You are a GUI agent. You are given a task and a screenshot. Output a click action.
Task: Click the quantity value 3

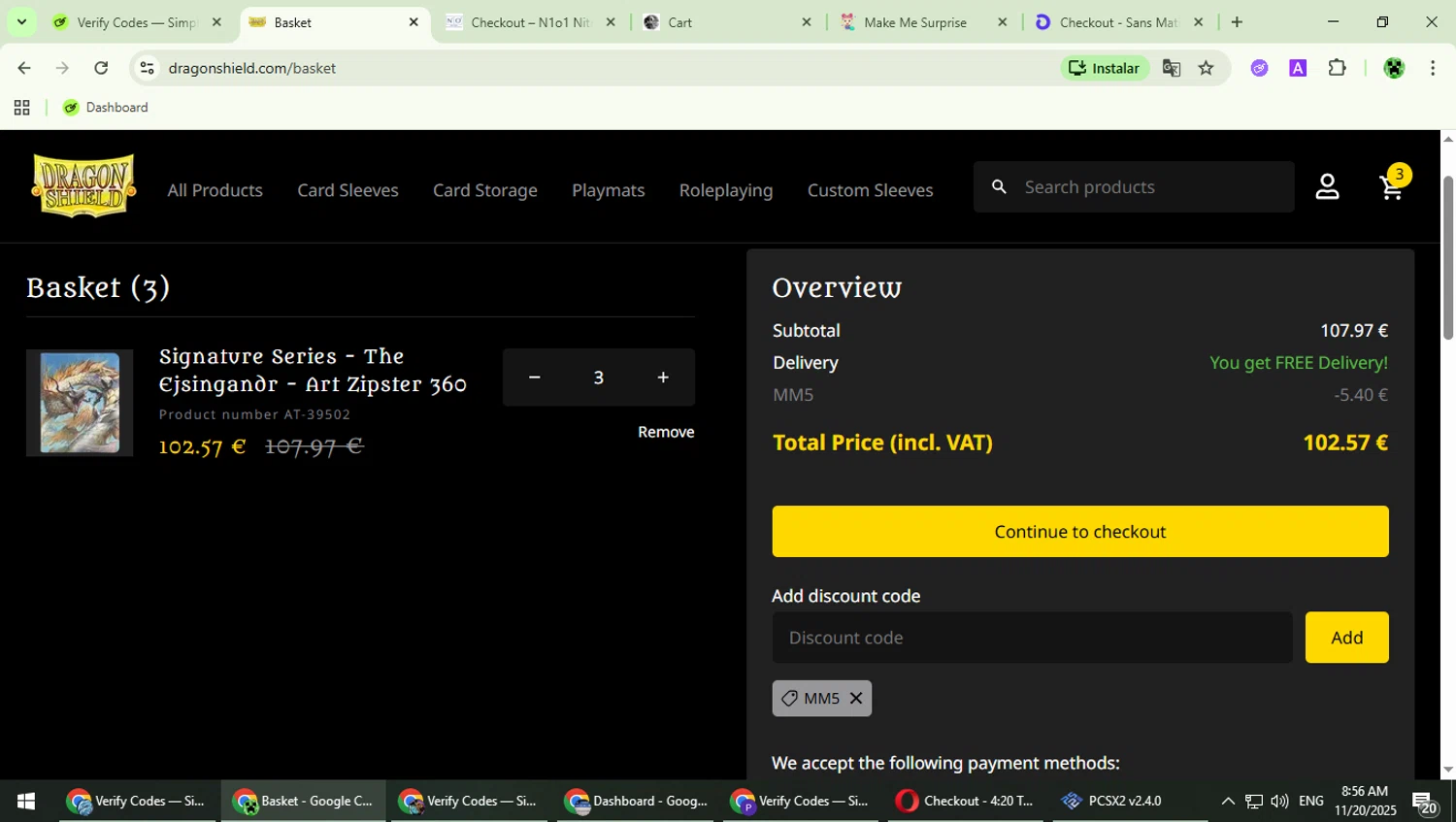tap(599, 378)
